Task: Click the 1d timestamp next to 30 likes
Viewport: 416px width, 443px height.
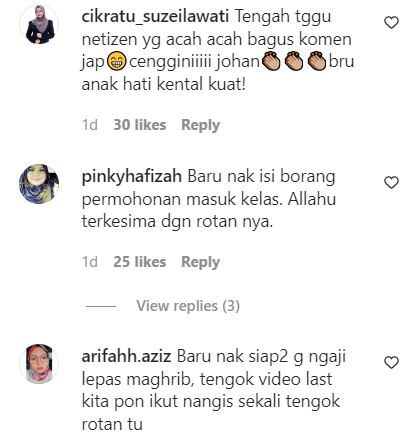Action: 90,125
